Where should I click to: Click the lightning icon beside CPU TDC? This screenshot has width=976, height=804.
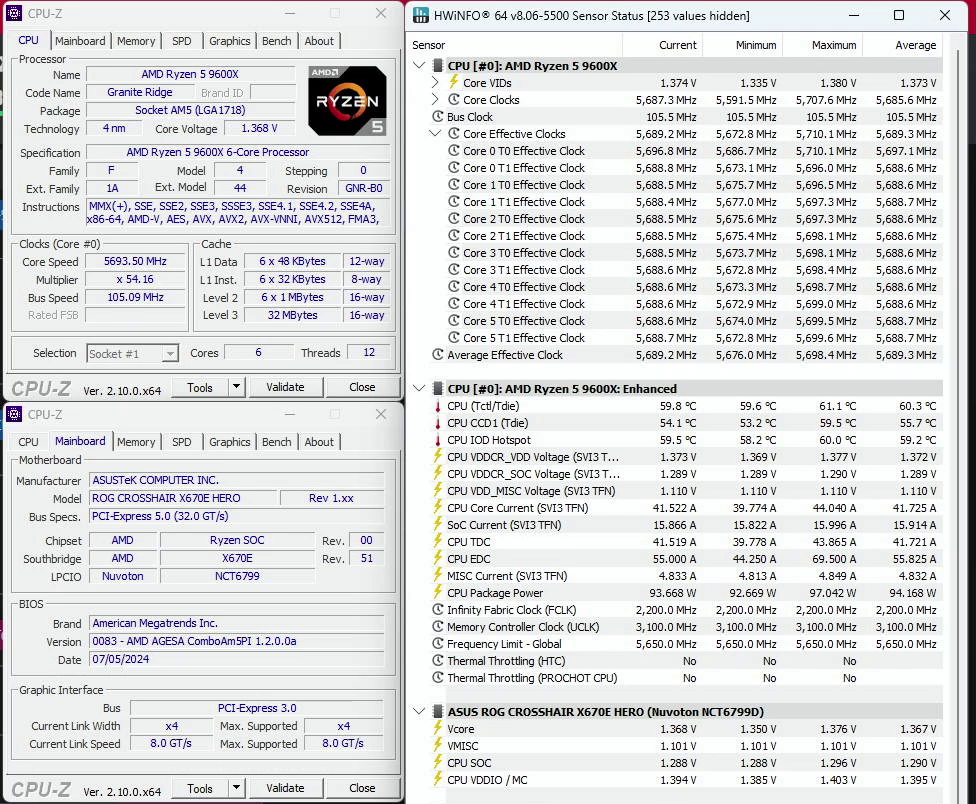coord(438,541)
